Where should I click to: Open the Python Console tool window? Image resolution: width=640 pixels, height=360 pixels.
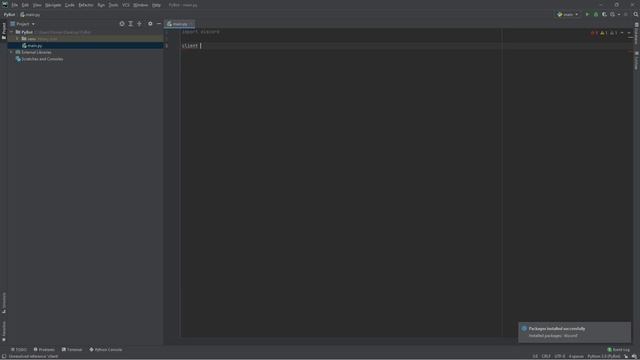[x=106, y=350]
